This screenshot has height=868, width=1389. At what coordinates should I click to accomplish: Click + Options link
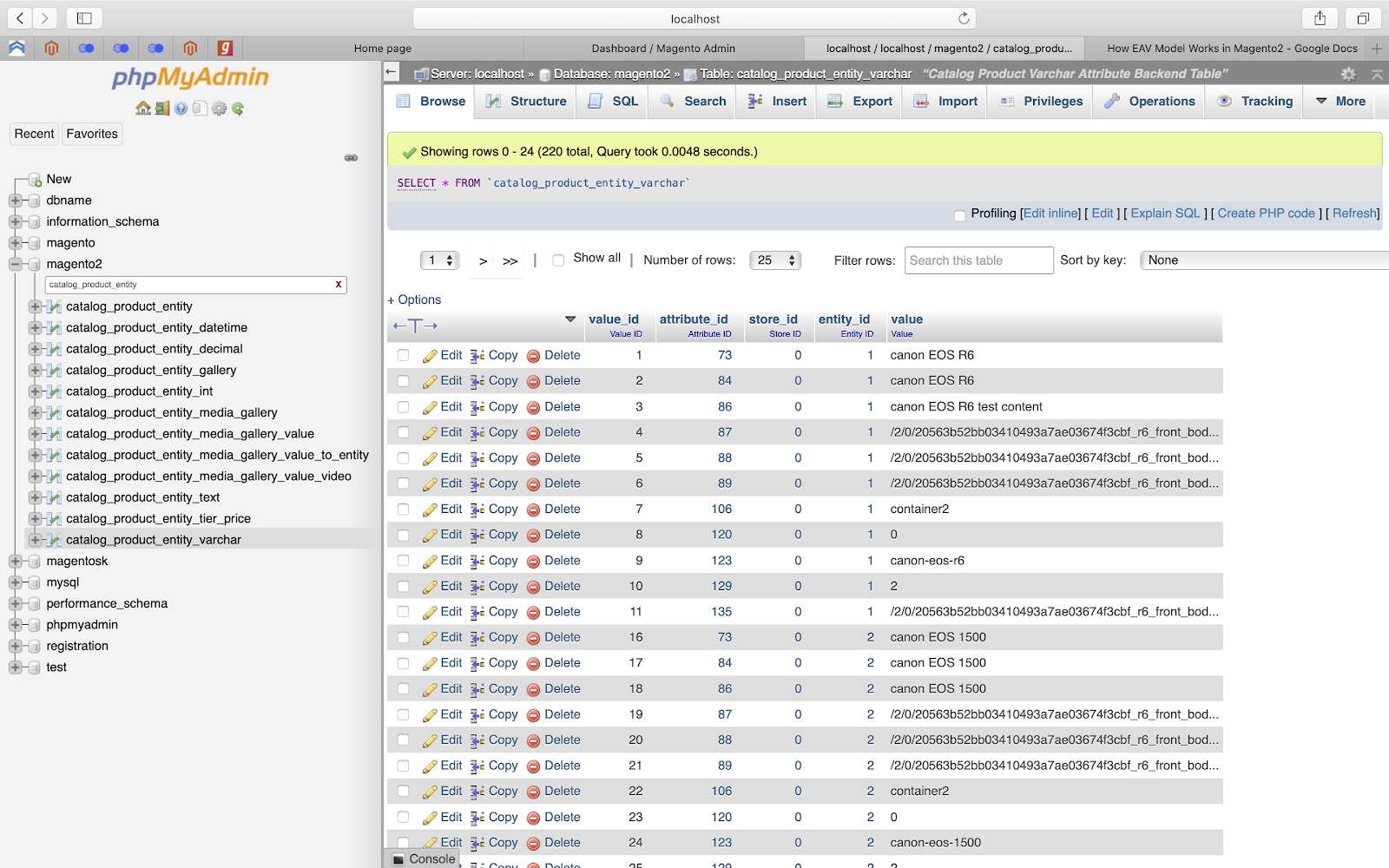[414, 299]
